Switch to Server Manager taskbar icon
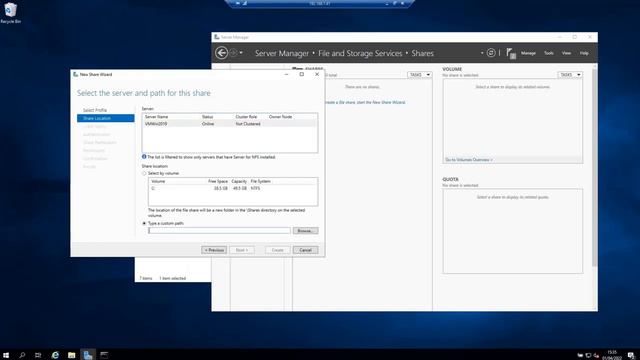The image size is (640, 360). [x=88, y=355]
